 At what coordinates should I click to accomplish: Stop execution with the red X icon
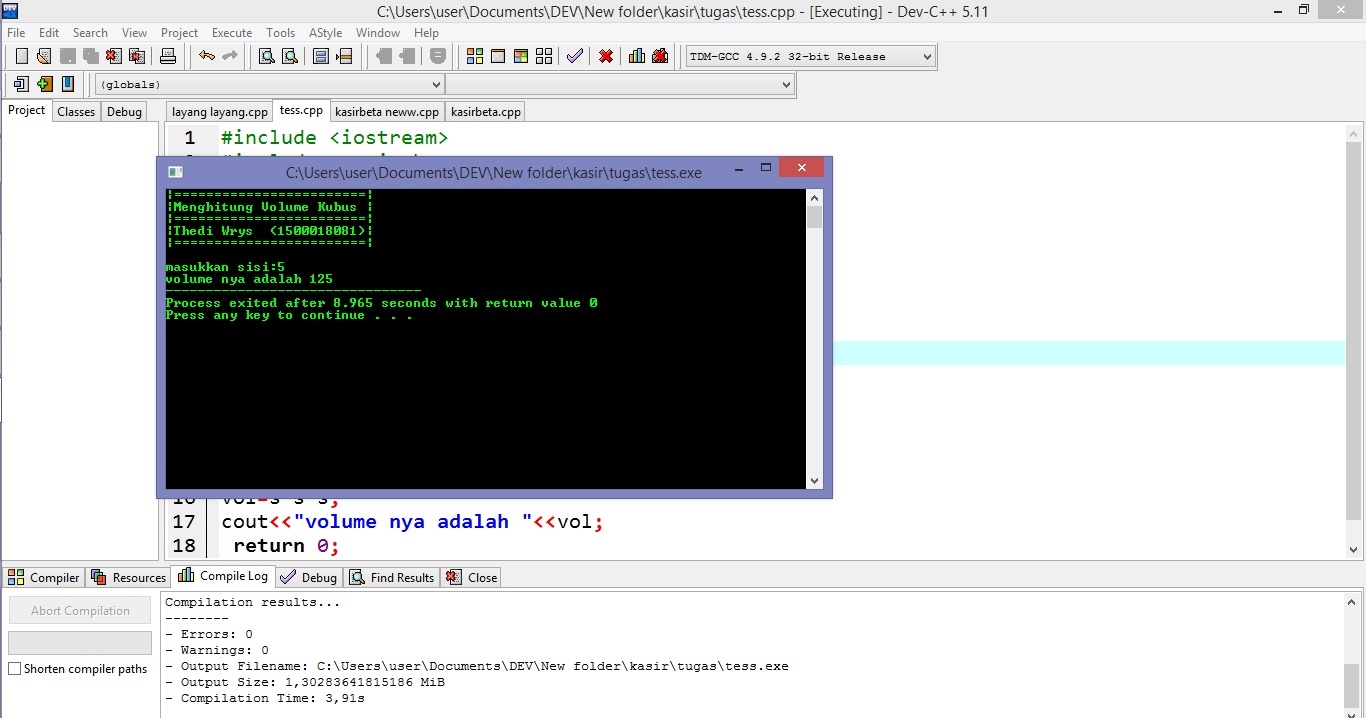606,56
